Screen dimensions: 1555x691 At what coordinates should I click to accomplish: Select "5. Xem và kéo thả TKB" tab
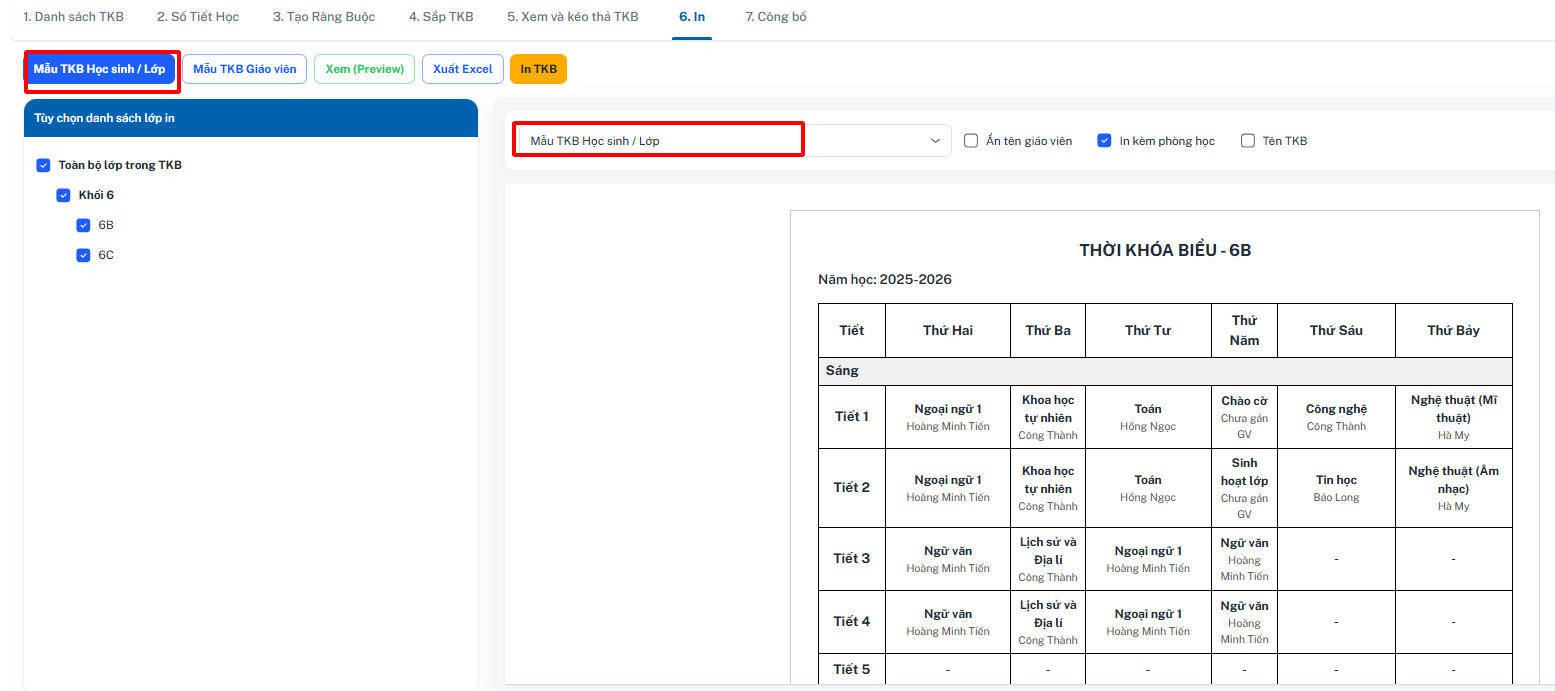click(x=572, y=17)
